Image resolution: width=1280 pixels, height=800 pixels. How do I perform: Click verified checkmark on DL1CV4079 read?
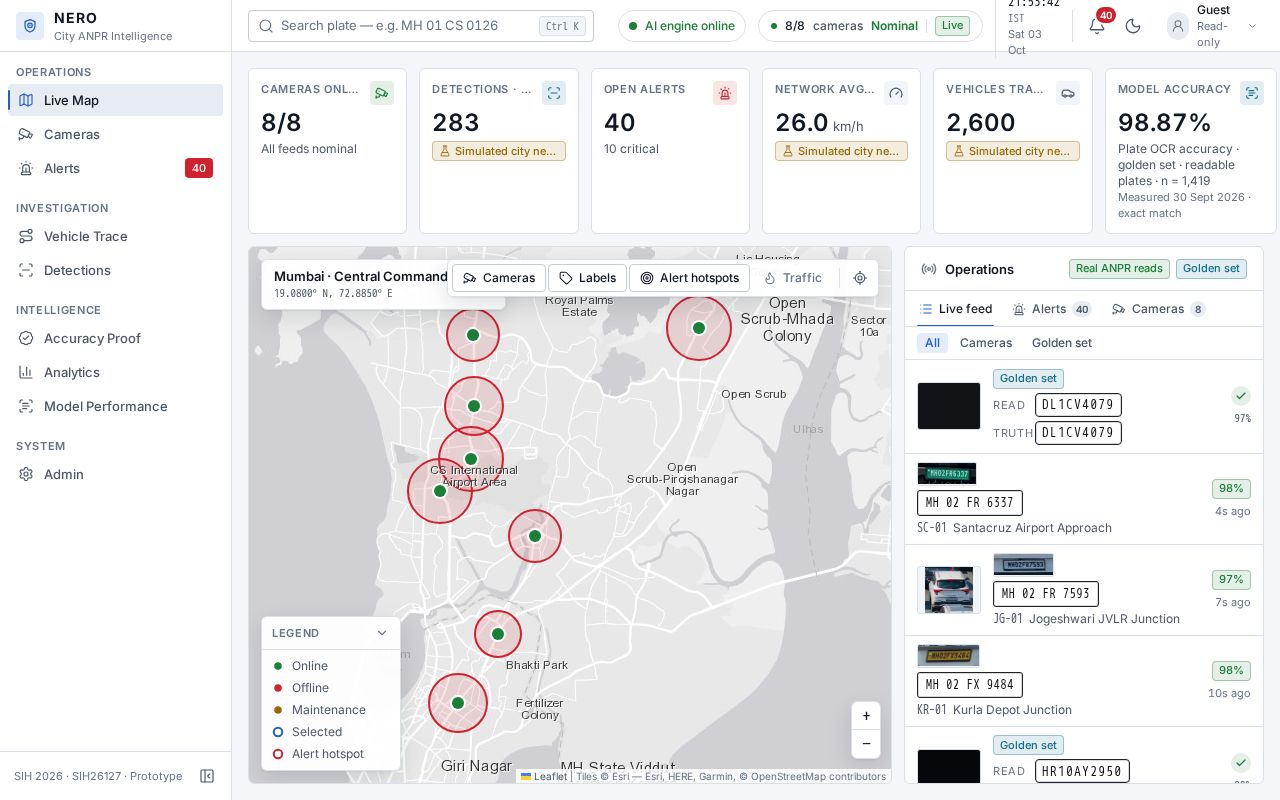tap(1241, 396)
